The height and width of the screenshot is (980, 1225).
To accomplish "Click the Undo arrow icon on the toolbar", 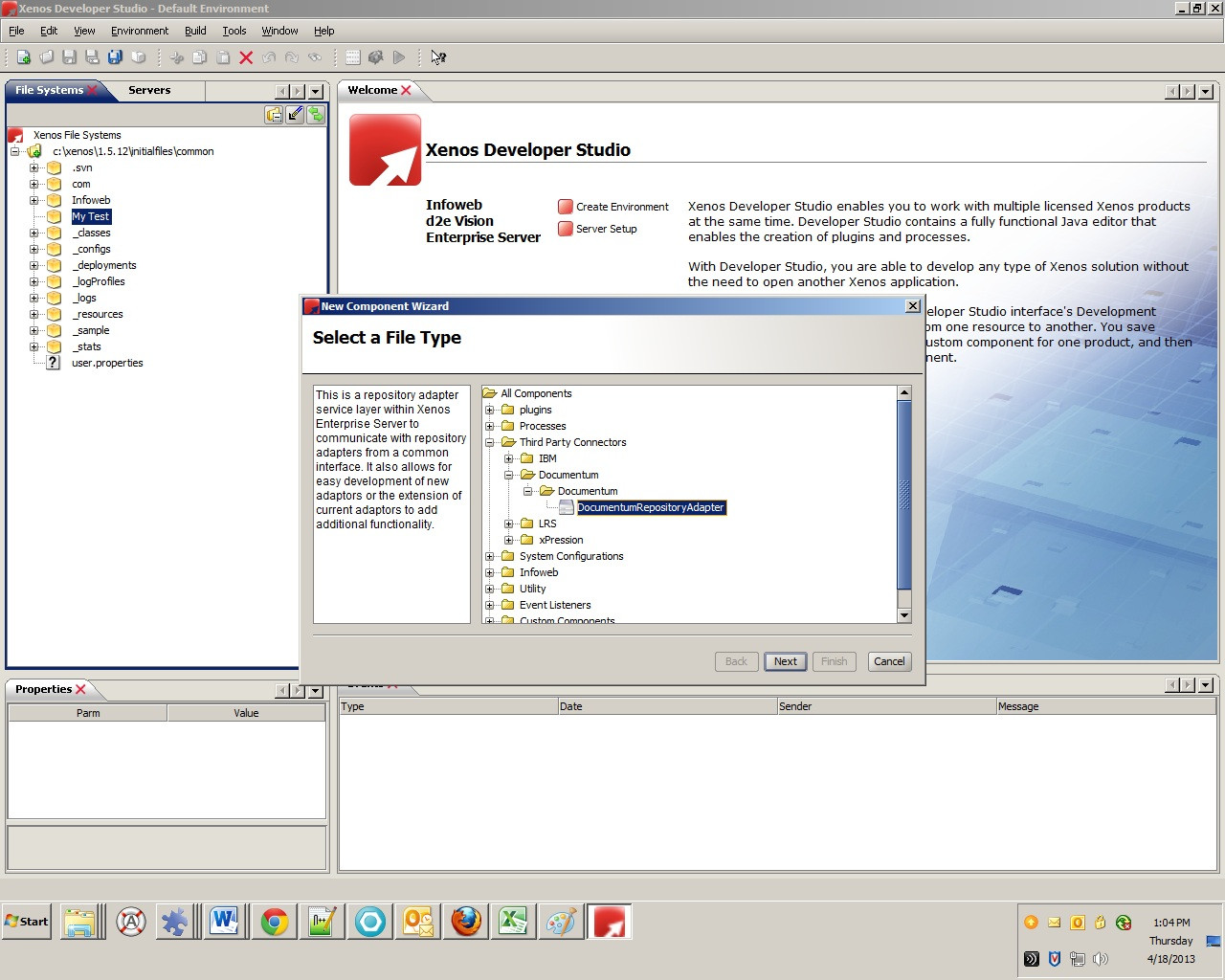I will pyautogui.click(x=269, y=56).
